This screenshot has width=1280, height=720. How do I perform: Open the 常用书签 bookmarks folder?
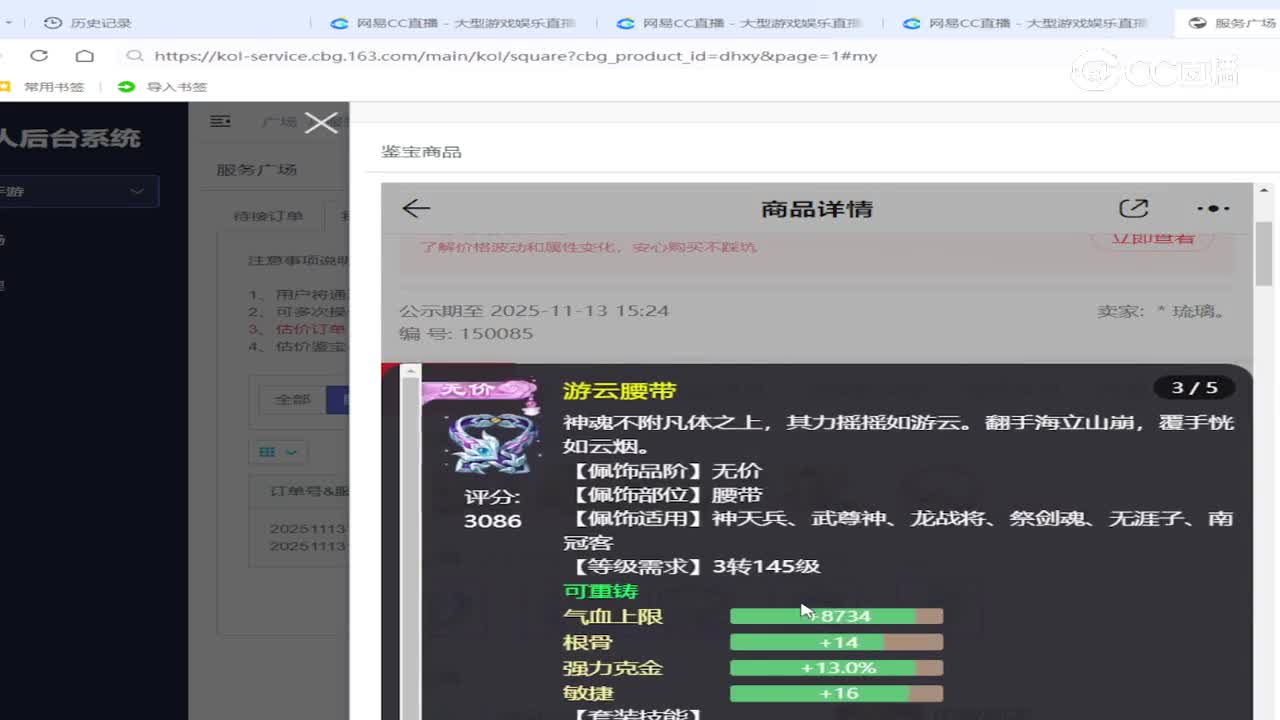click(45, 87)
